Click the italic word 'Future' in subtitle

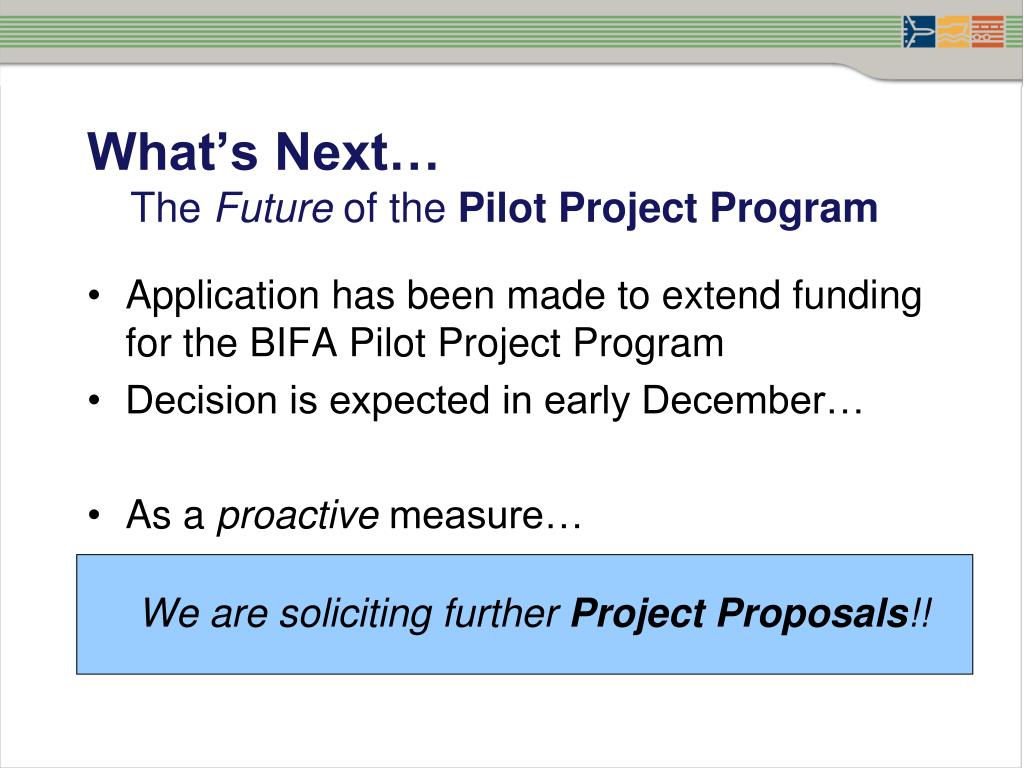[274, 208]
